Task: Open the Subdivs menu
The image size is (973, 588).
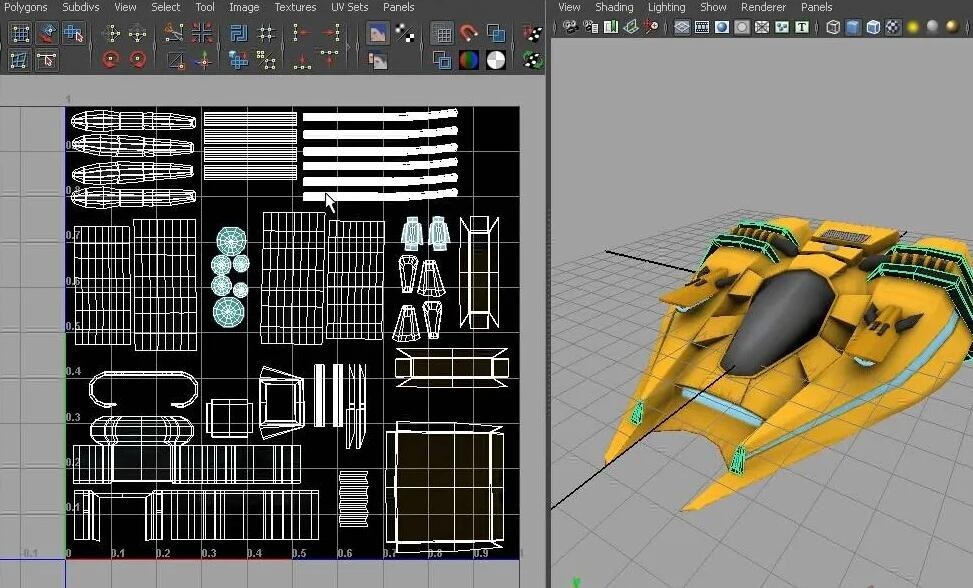Action: pos(81,7)
